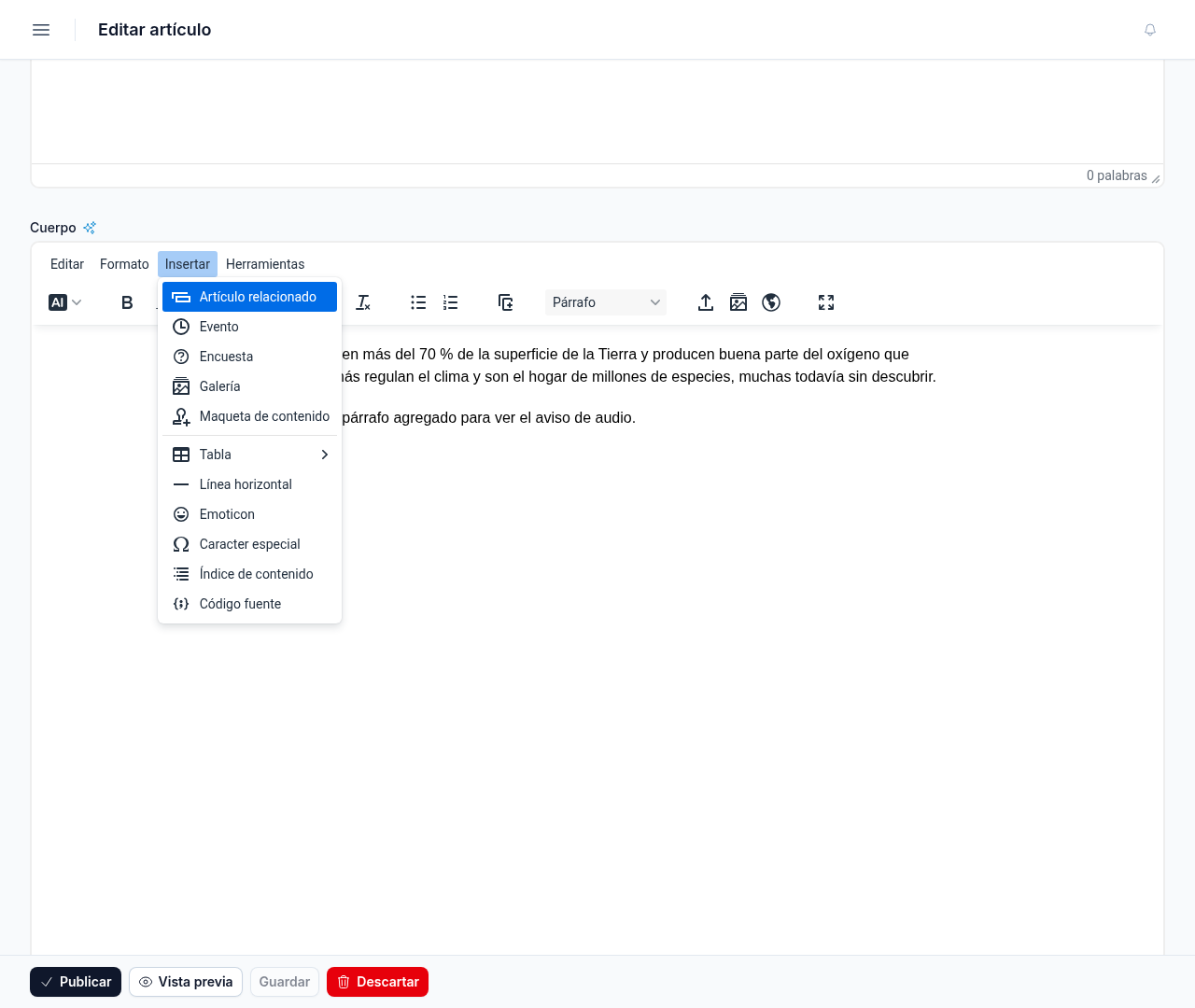Viewport: 1195px width, 1008px height.
Task: Insert an Encuesta
Action: click(249, 357)
